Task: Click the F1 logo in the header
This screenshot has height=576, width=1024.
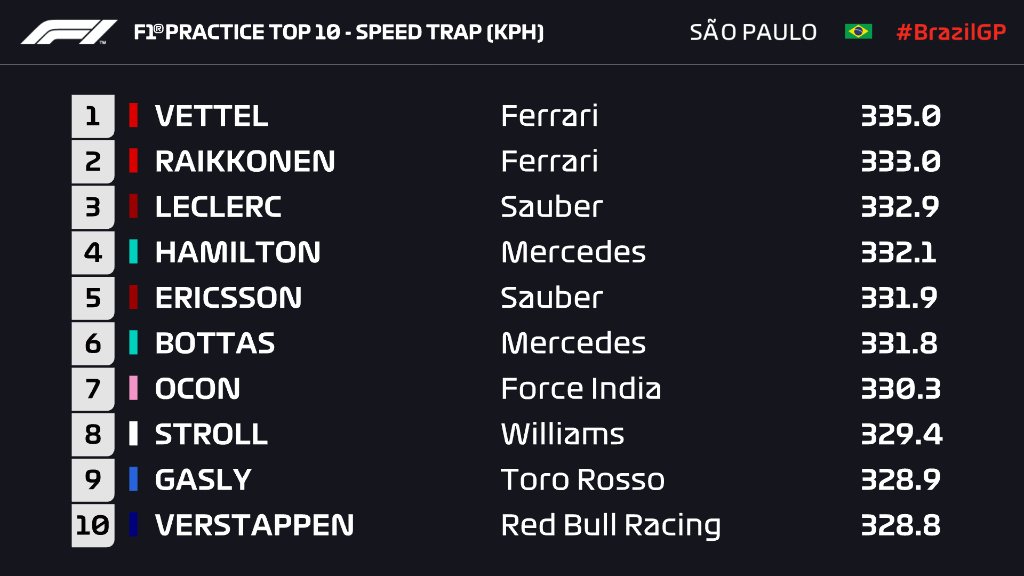Action: (x=69, y=32)
